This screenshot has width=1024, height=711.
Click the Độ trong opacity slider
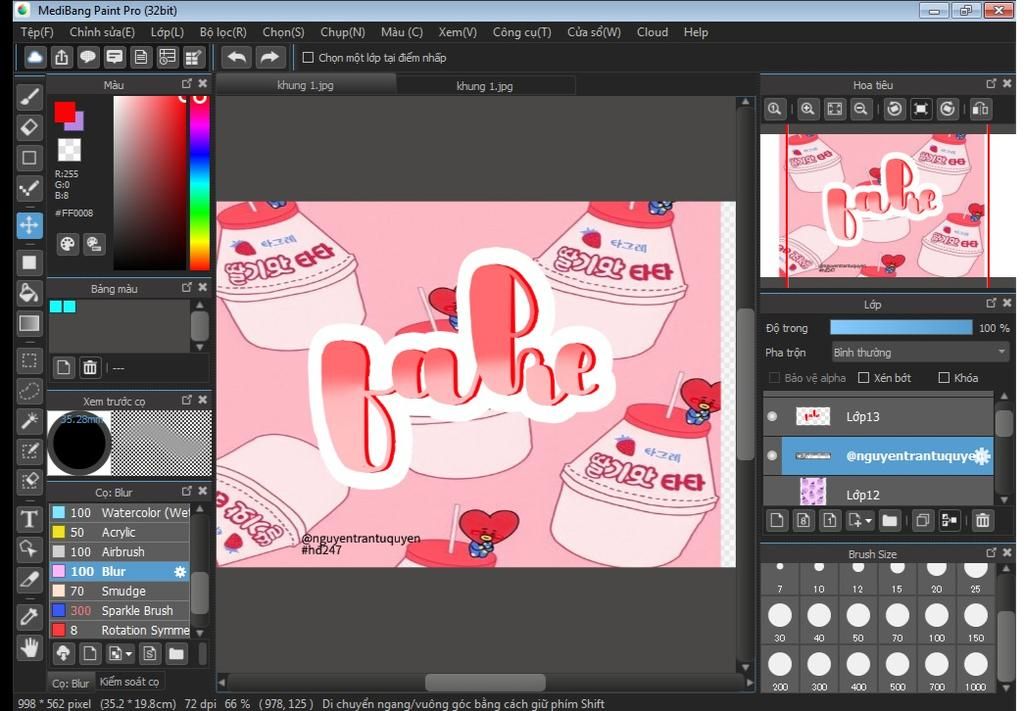pyautogui.click(x=901, y=328)
